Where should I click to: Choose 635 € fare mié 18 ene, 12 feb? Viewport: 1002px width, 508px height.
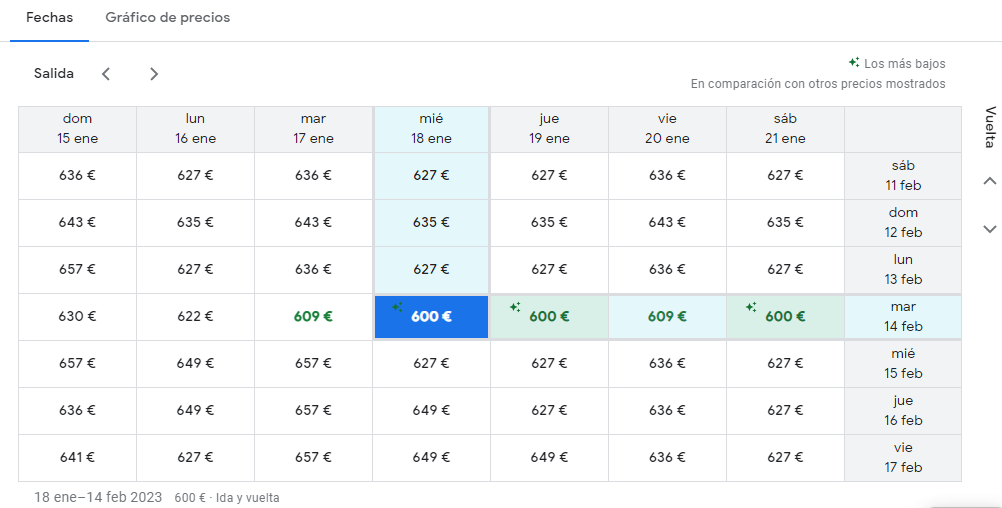click(431, 222)
